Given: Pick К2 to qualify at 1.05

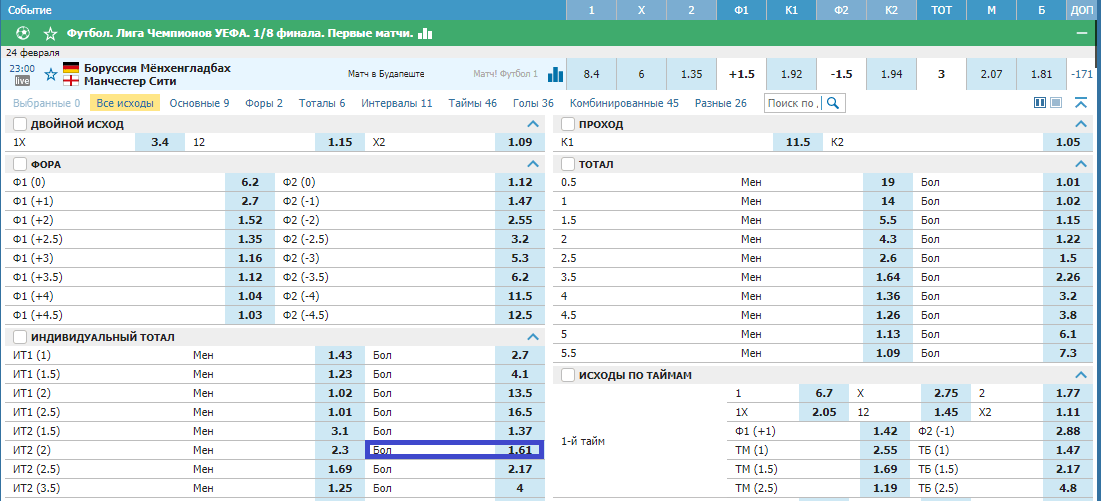Looking at the screenshot, I should click(1068, 142).
